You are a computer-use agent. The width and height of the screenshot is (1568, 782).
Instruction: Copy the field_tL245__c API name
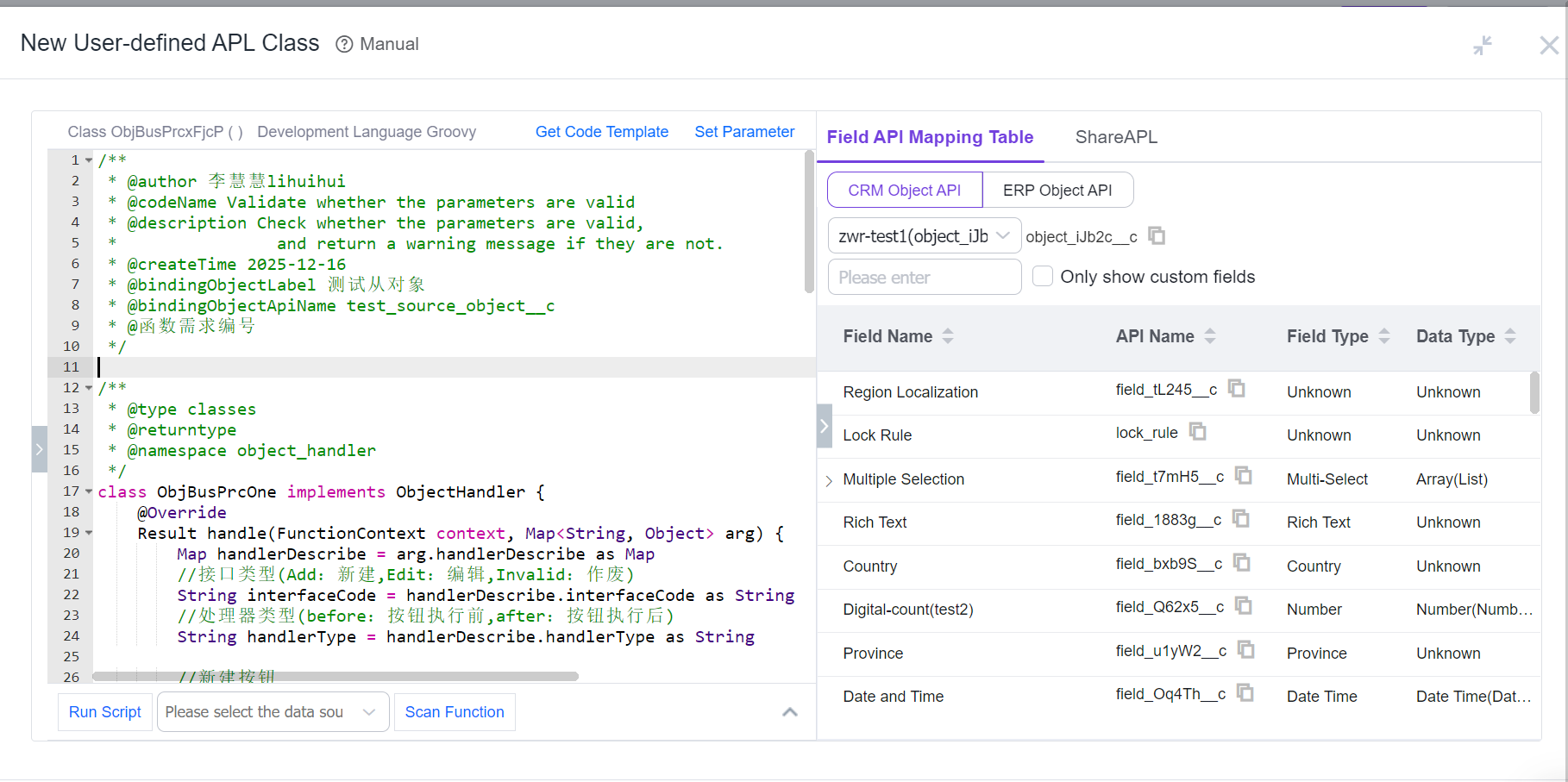tap(1237, 388)
